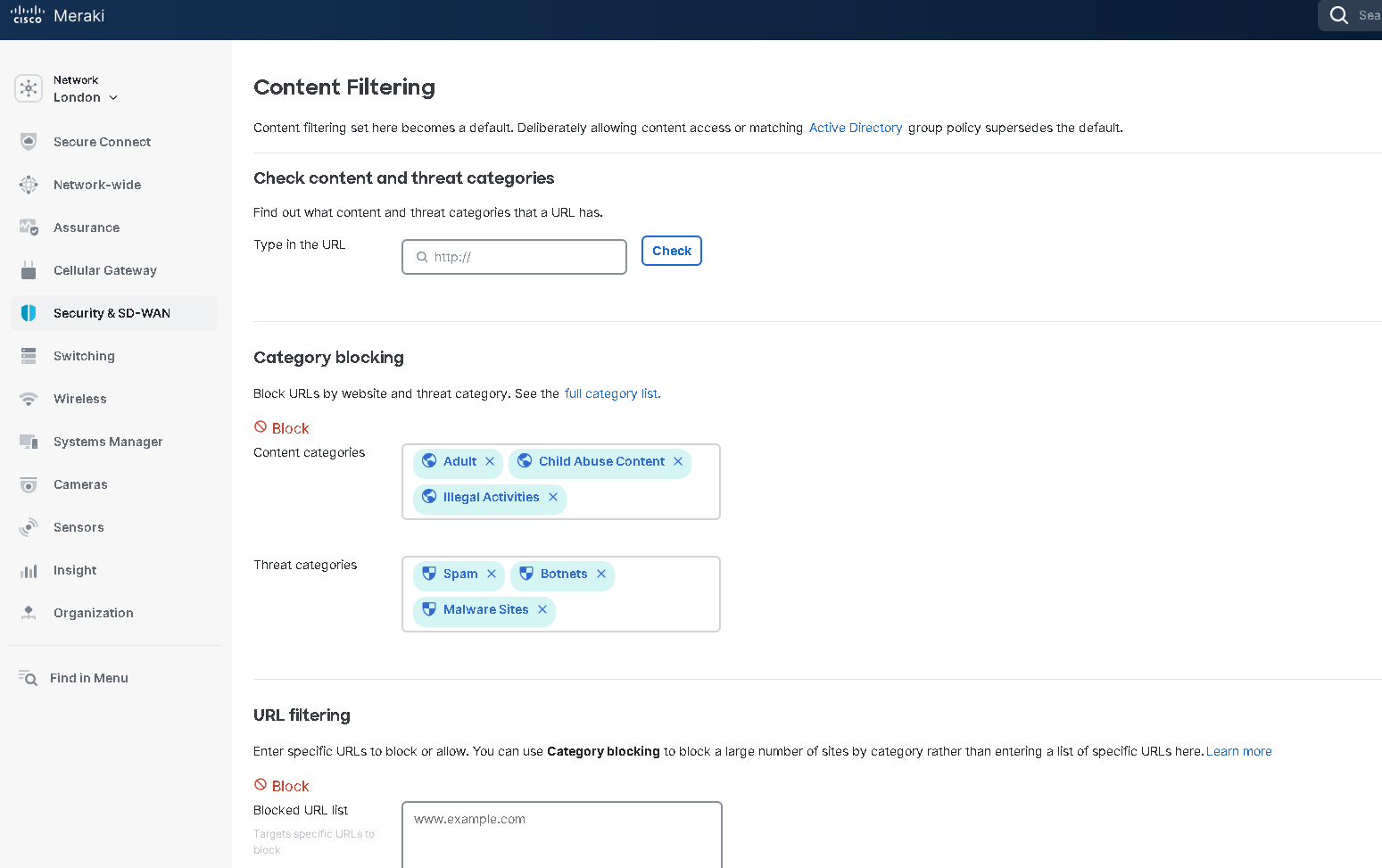Screen dimensions: 1382x868
Task: Open the full category list link
Action: tap(611, 393)
